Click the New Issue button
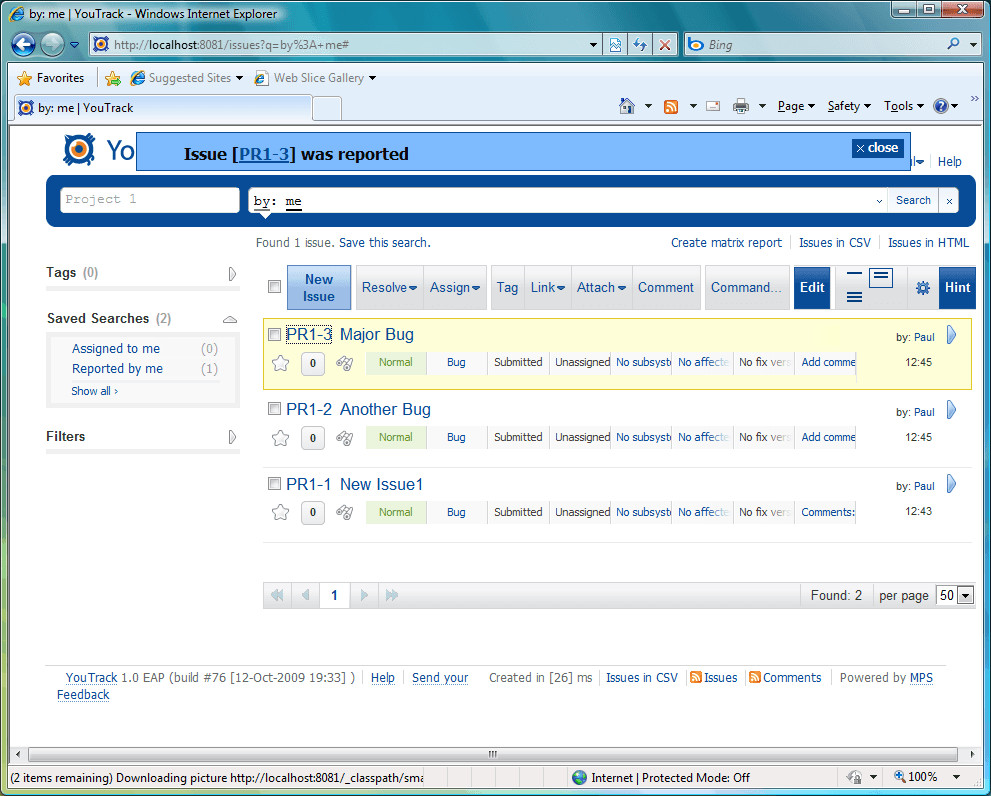991x796 pixels. coord(319,288)
